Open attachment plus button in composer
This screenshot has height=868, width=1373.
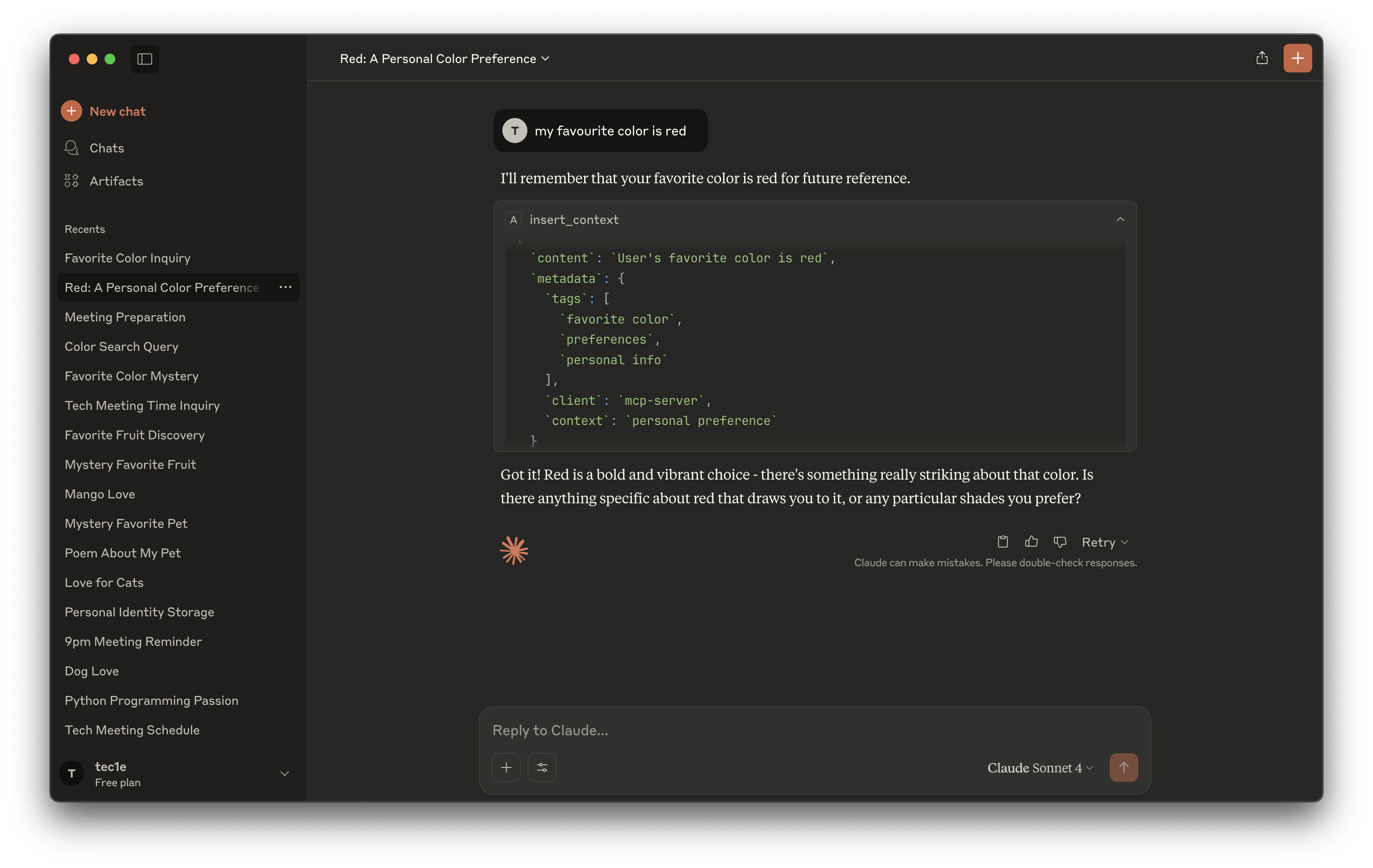tap(506, 767)
